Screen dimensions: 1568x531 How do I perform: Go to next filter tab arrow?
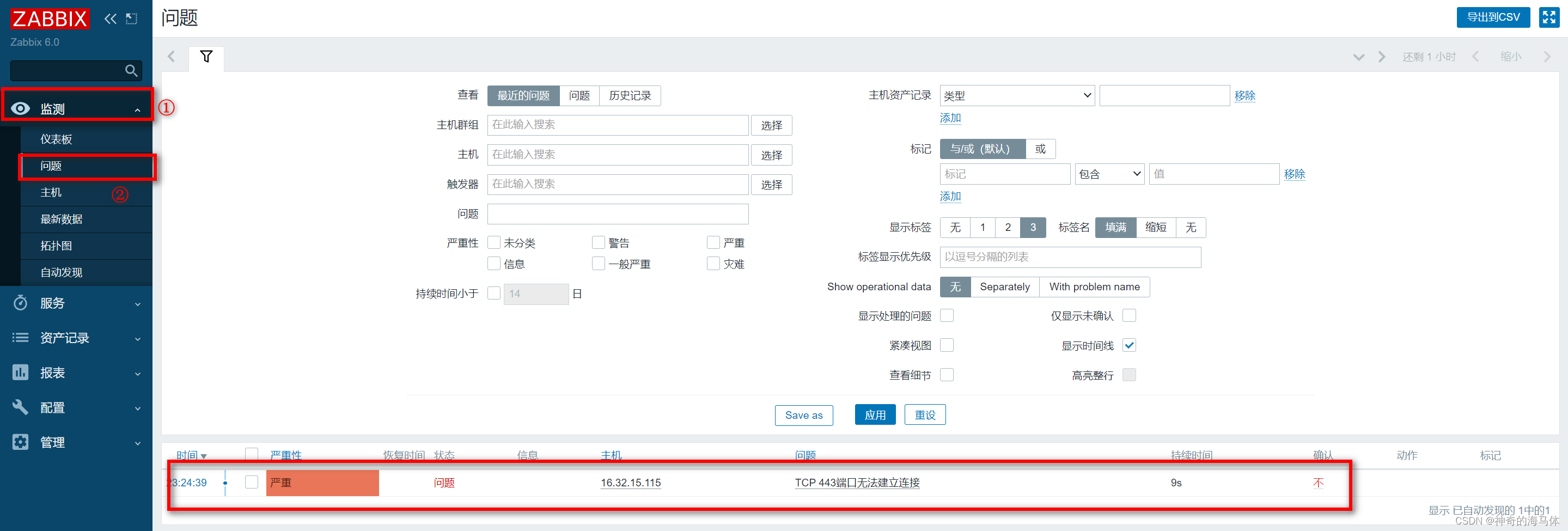coord(1382,57)
